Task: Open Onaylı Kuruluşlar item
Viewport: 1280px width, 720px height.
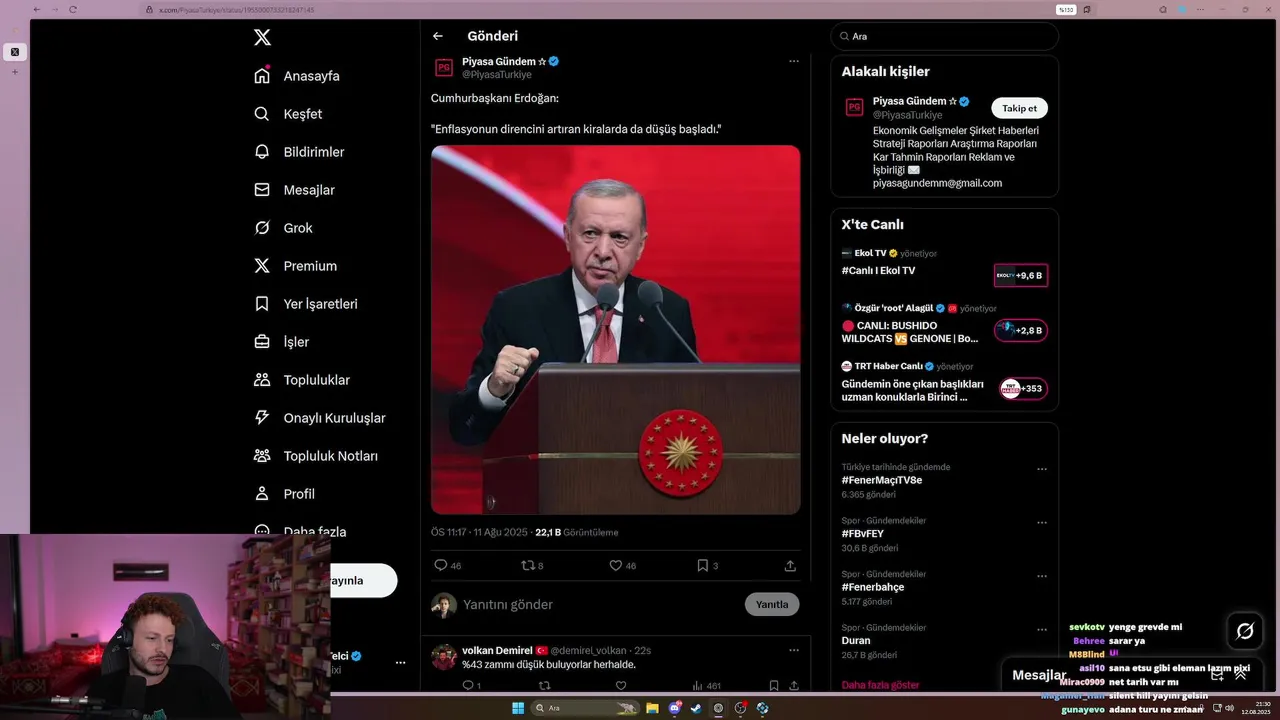Action: pyautogui.click(x=319, y=418)
